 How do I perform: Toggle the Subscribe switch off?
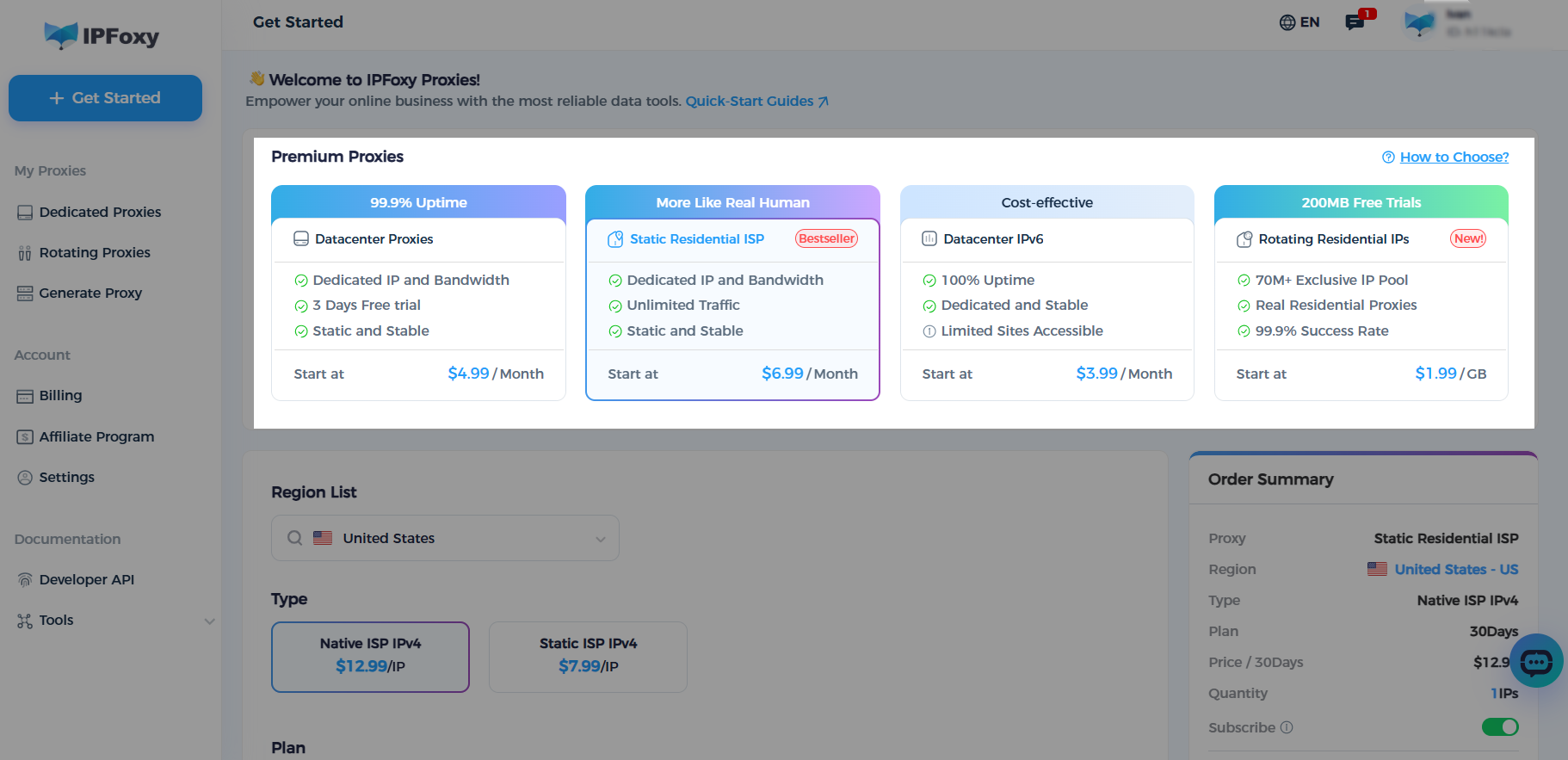coord(1499,727)
